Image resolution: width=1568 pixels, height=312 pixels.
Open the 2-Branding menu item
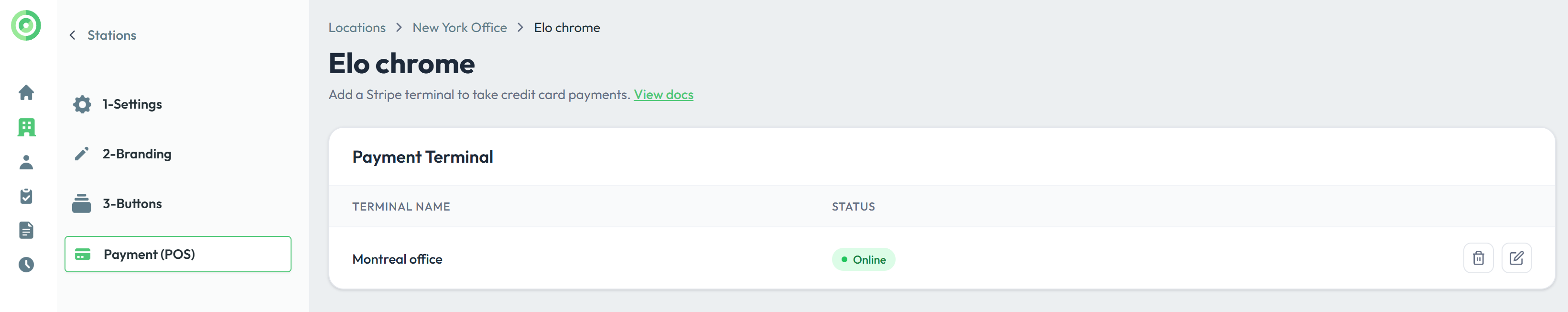[x=136, y=154]
